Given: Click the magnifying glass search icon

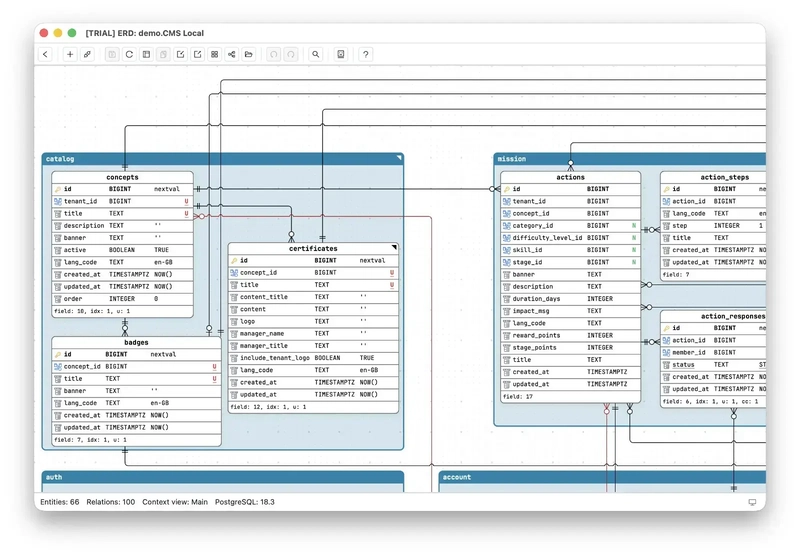Looking at the screenshot, I should (x=316, y=54).
